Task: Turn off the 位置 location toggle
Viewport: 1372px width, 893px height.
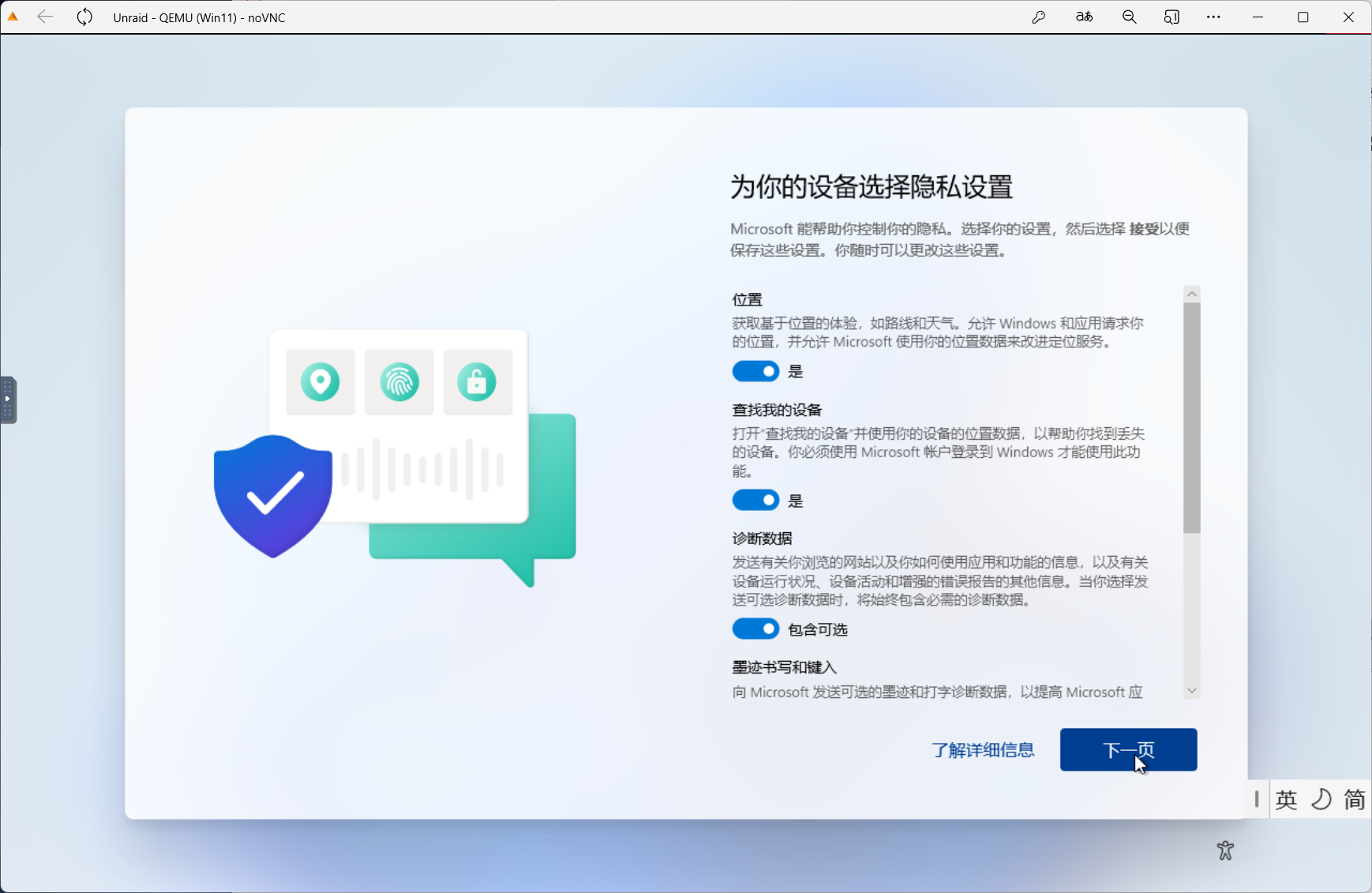Action: [755, 371]
